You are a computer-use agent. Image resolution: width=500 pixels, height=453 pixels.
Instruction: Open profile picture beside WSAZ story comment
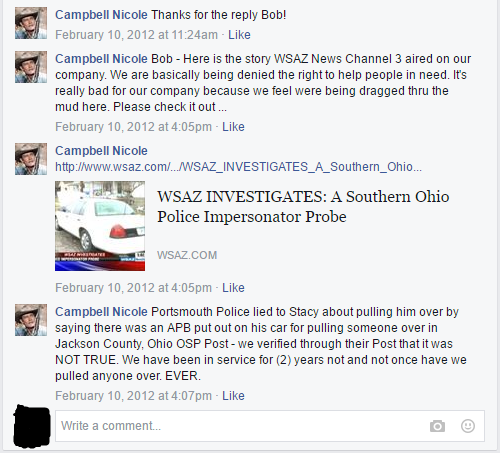(31, 67)
